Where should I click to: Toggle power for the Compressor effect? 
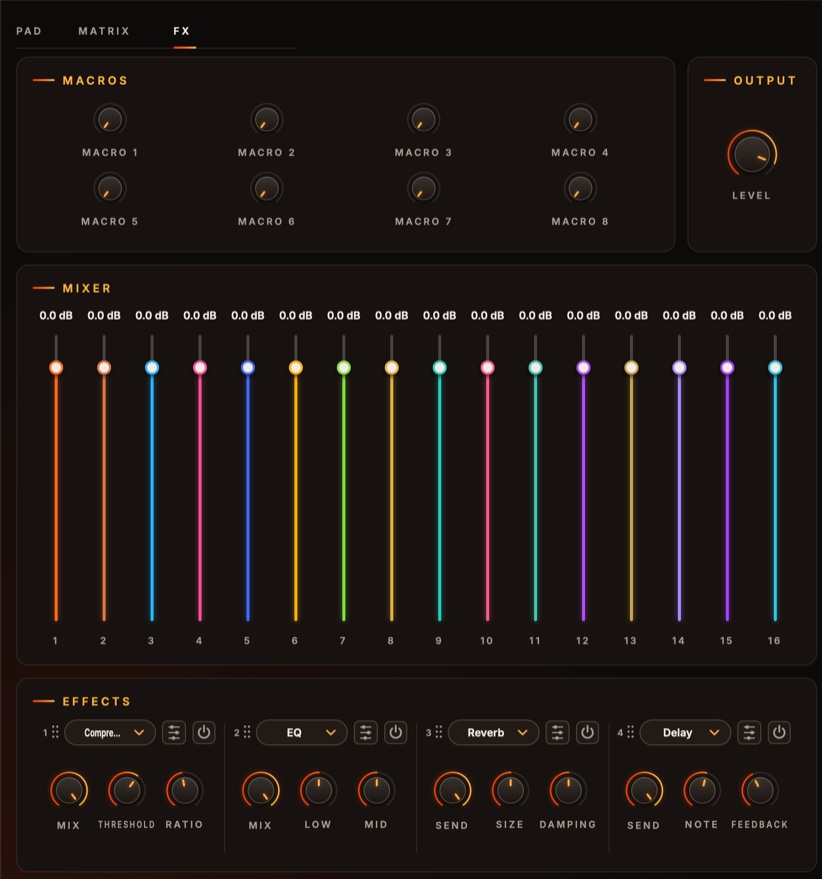(x=204, y=733)
